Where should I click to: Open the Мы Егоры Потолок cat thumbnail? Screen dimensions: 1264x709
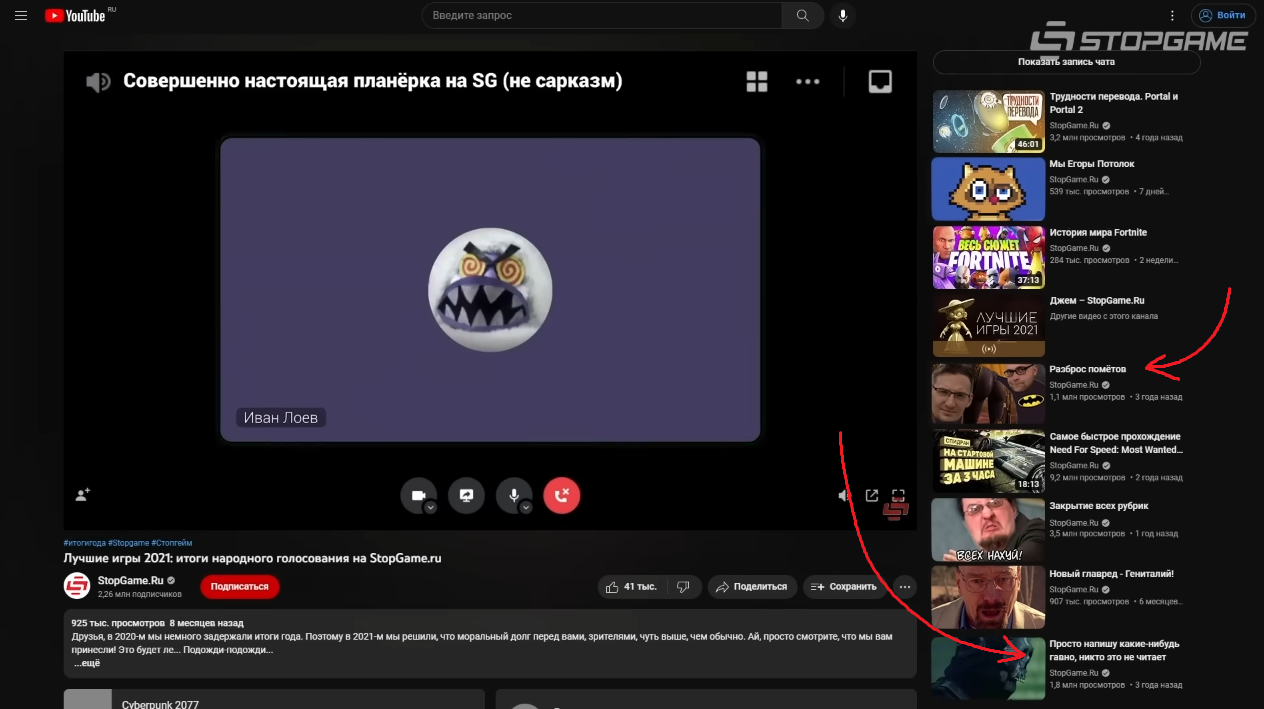[x=988, y=188]
